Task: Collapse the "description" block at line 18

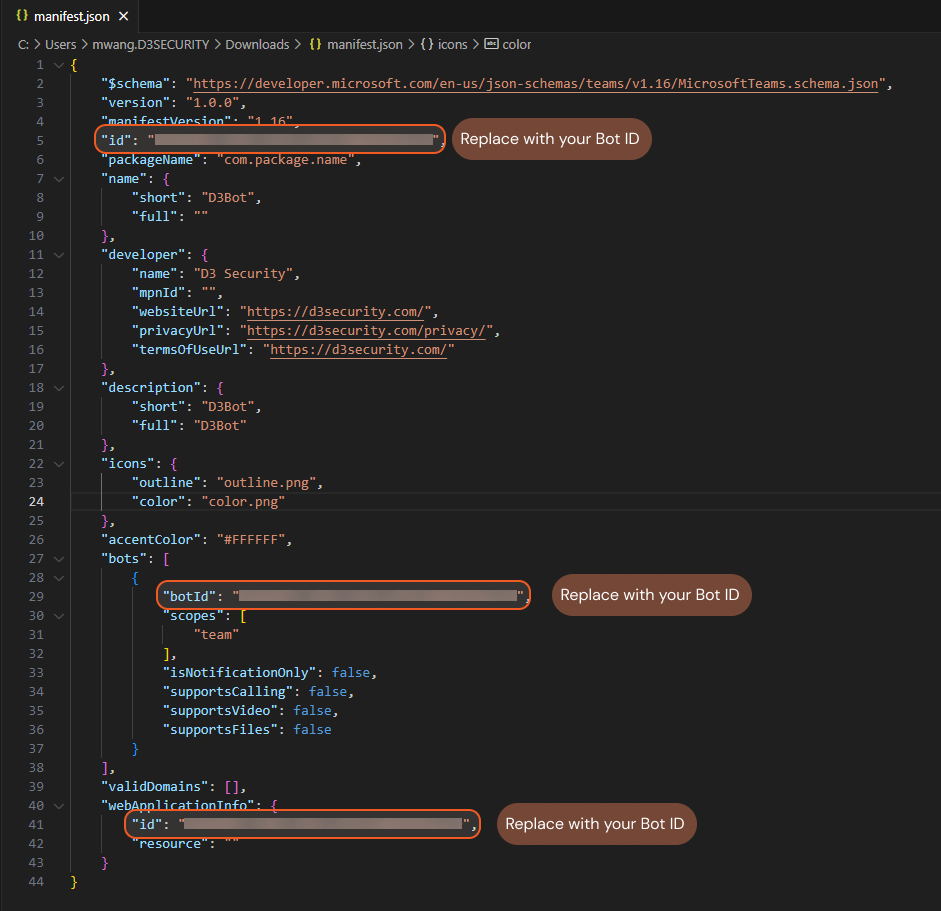Action: click(59, 388)
